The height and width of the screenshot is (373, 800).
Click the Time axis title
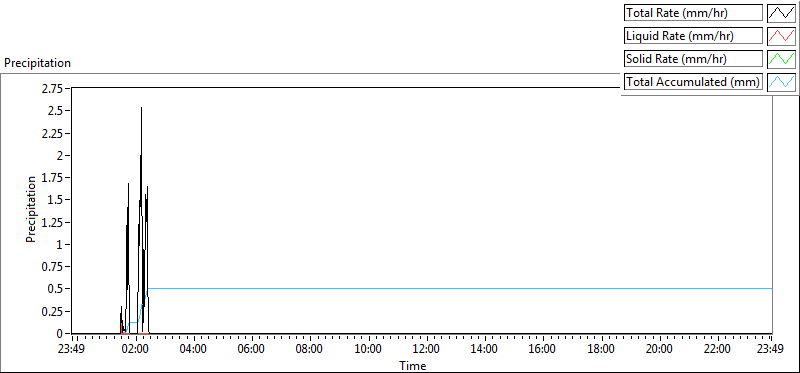click(412, 365)
